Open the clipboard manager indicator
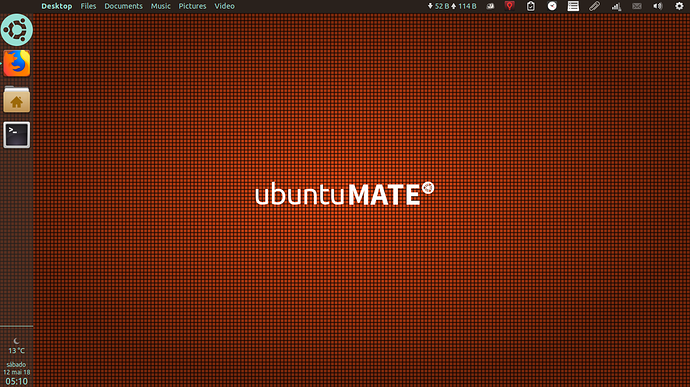The height and width of the screenshot is (387, 690). coord(531,6)
